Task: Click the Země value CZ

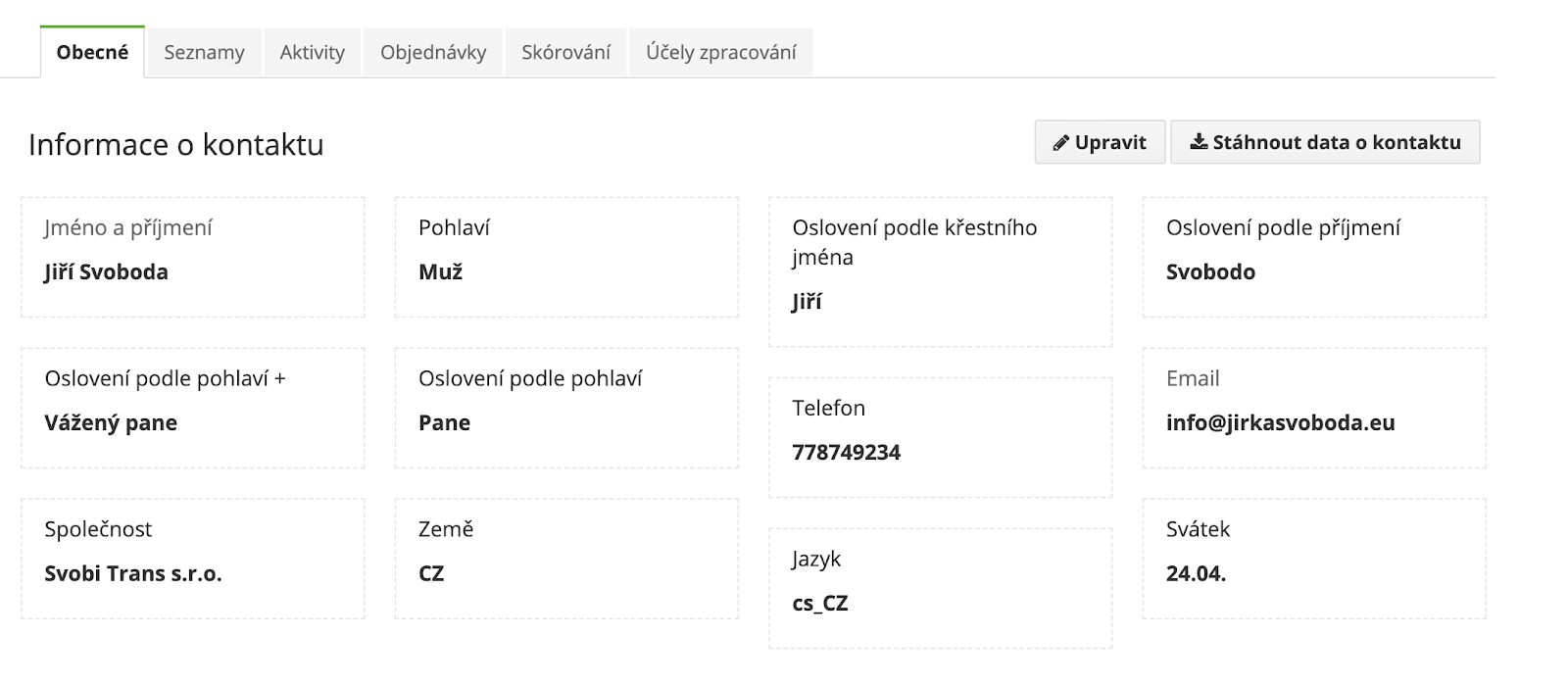Action: pos(431,573)
